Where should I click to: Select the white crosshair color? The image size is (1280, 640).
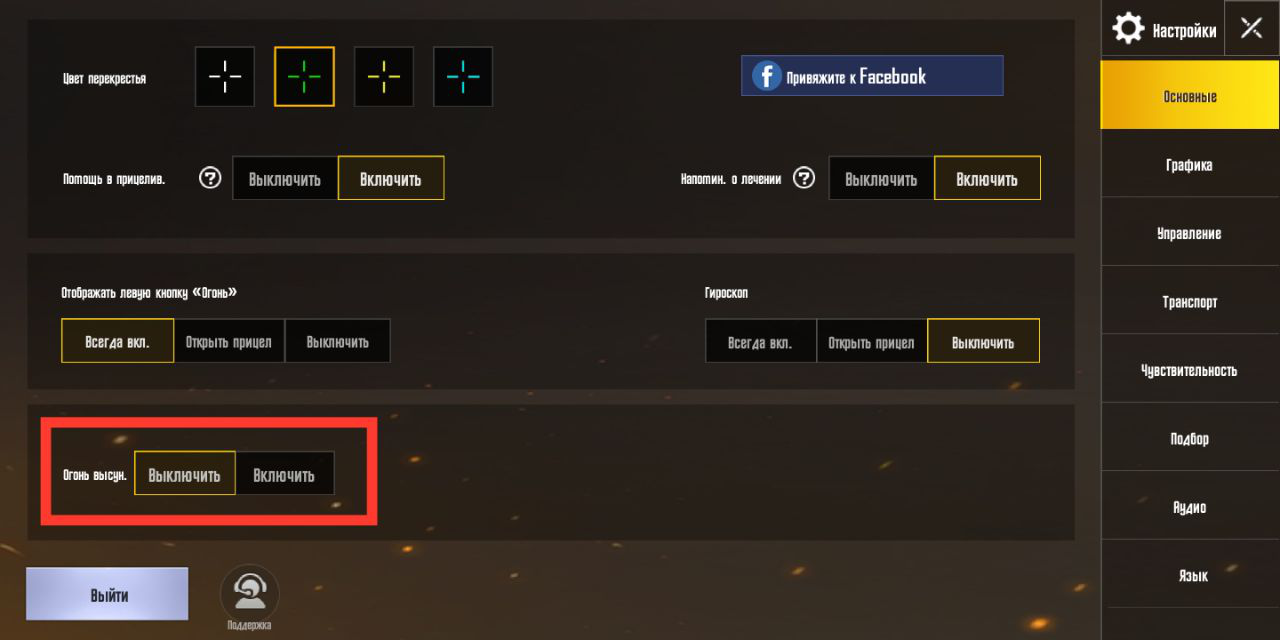click(225, 76)
